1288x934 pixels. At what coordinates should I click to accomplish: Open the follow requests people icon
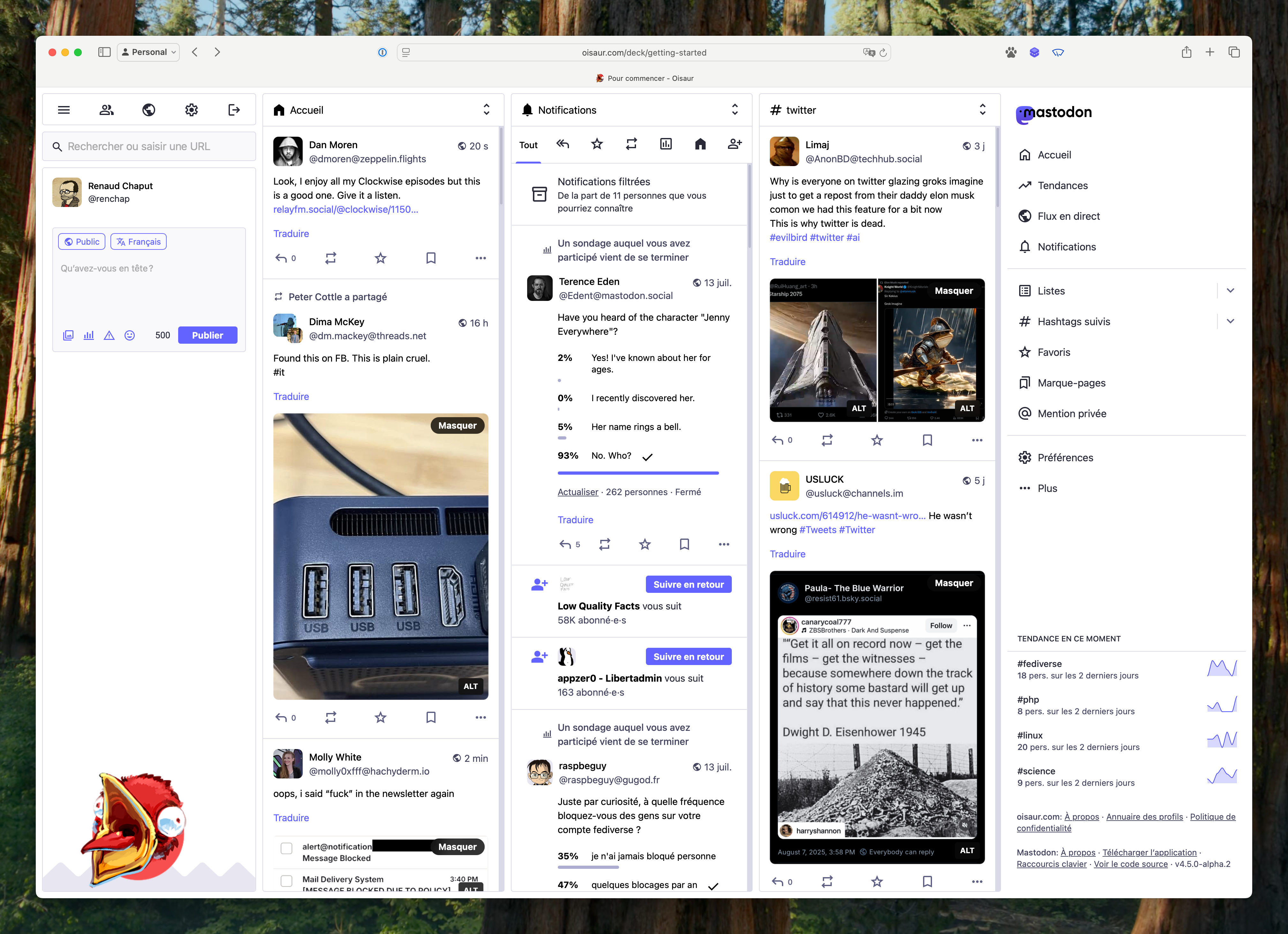tap(106, 110)
